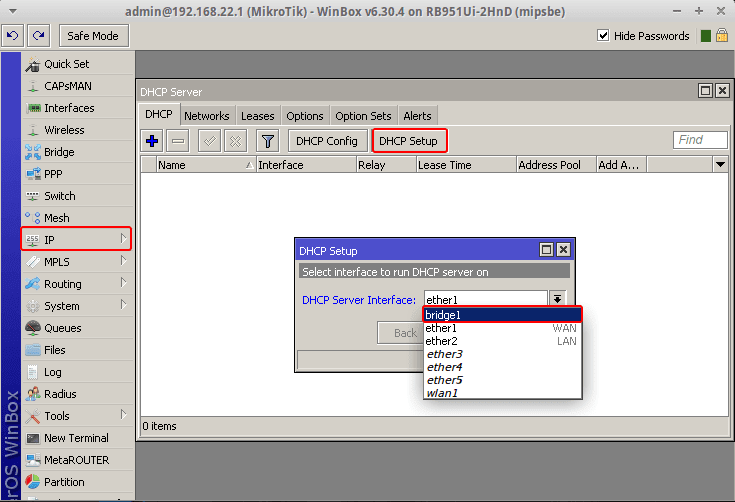
Task: Click the Undo arrow icon
Action: [x=13, y=36]
